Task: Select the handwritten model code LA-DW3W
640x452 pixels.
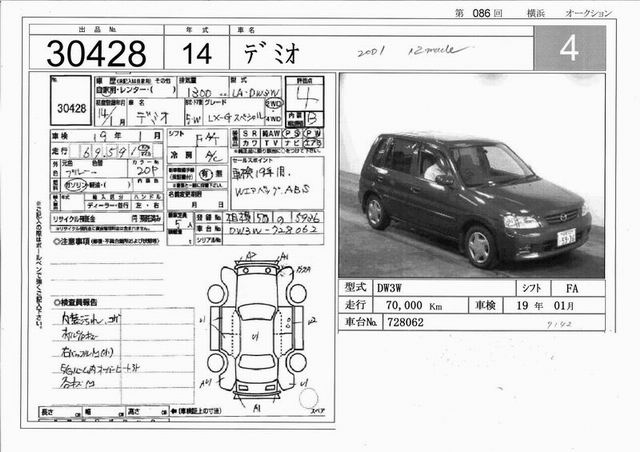Action: [256, 93]
